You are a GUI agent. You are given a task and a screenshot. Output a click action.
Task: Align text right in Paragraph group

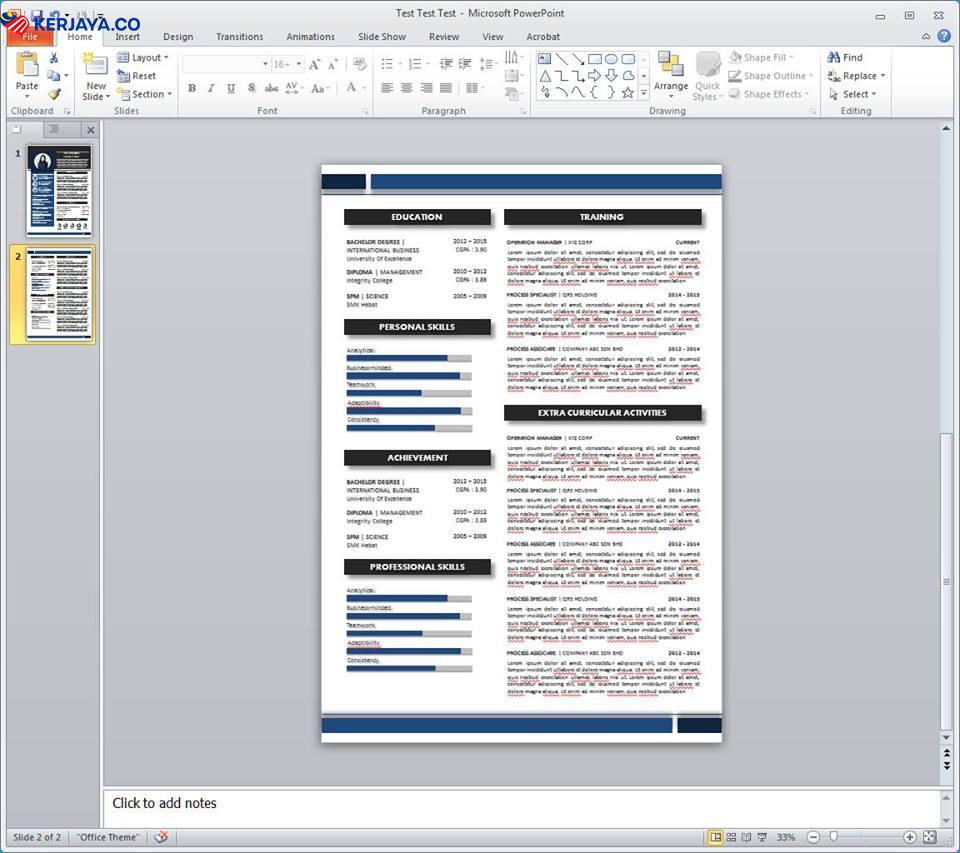[x=426, y=88]
